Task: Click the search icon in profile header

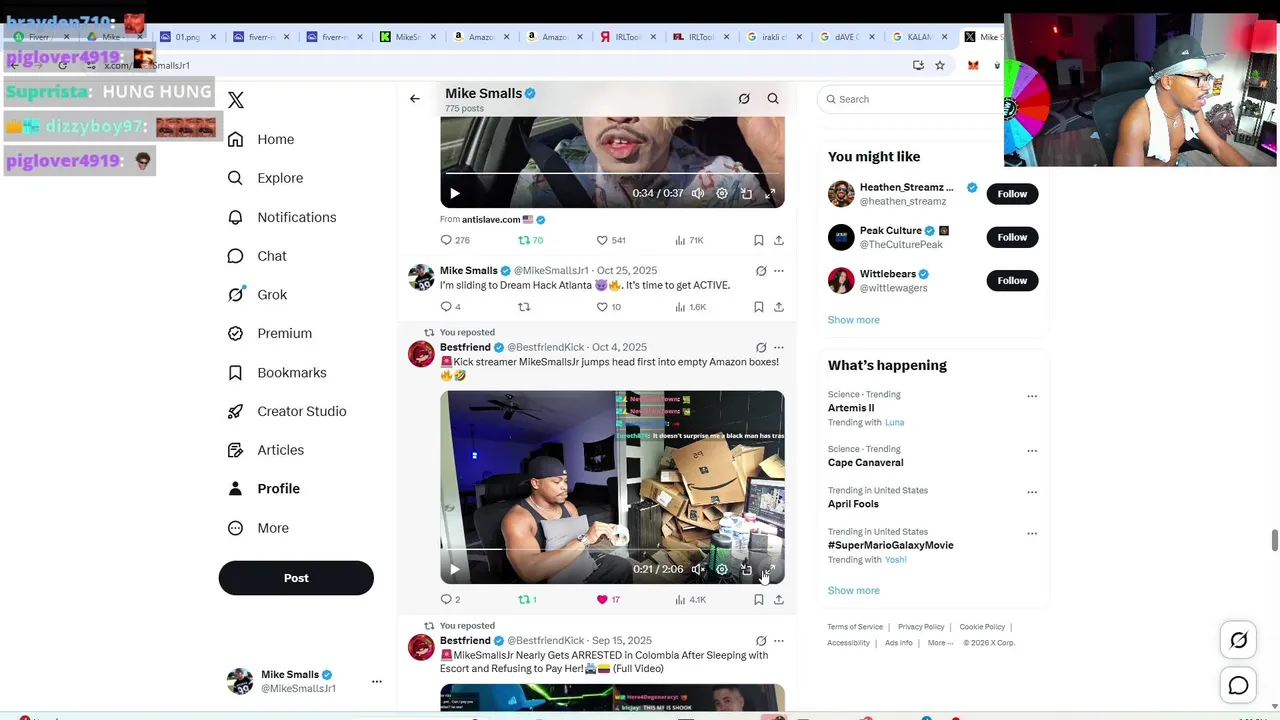Action: click(x=773, y=99)
